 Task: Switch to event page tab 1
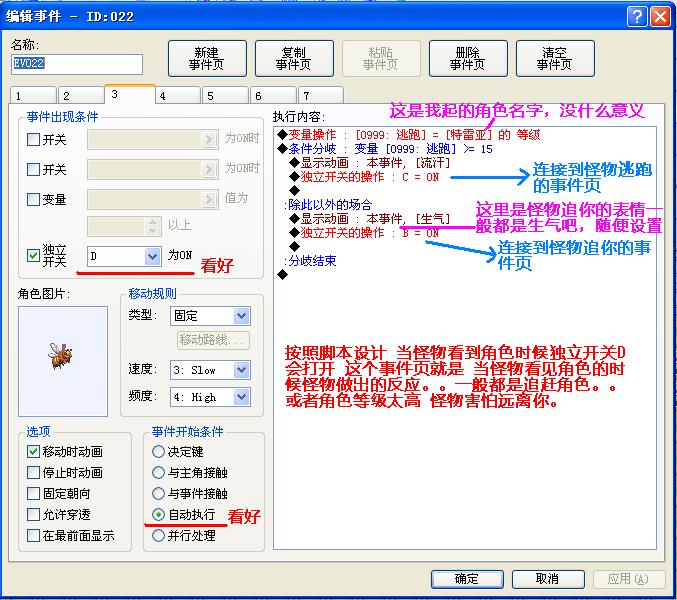pos(33,95)
